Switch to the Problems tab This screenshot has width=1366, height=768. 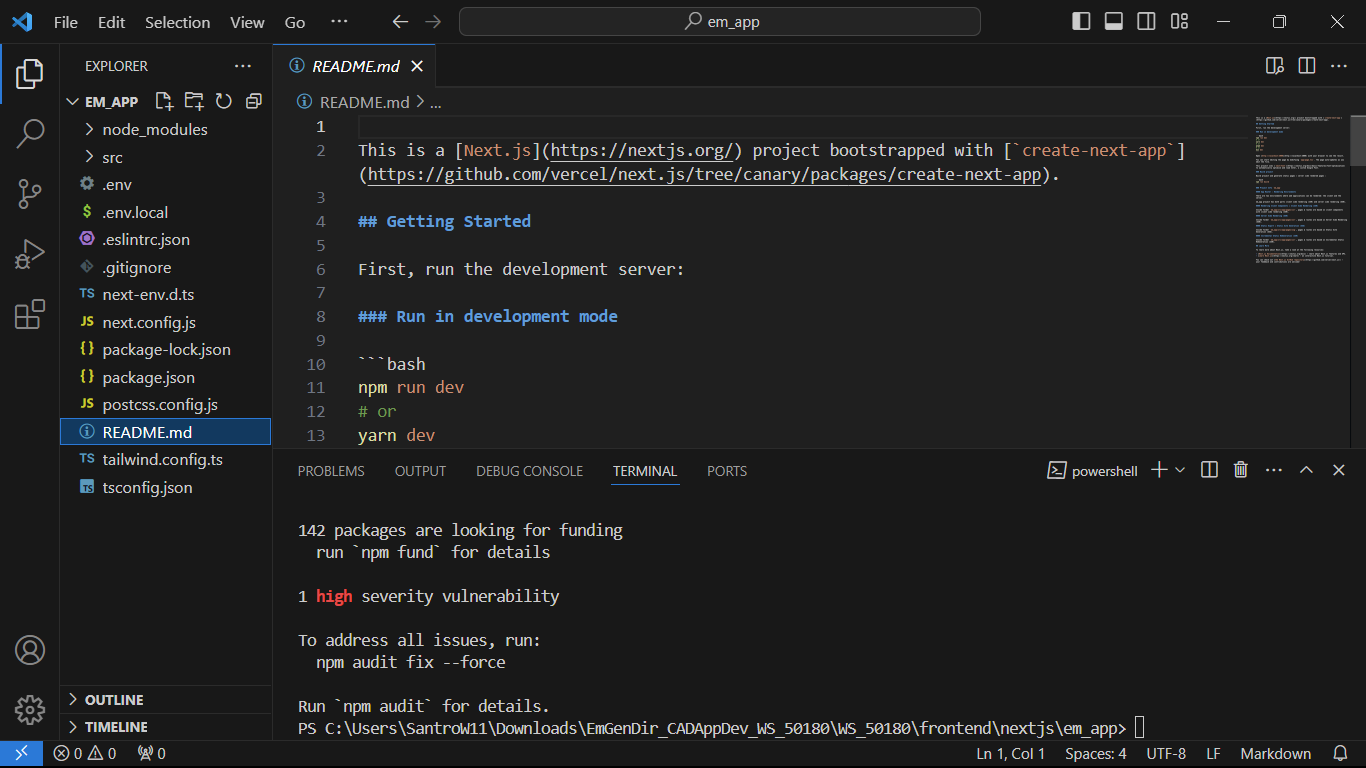[331, 471]
